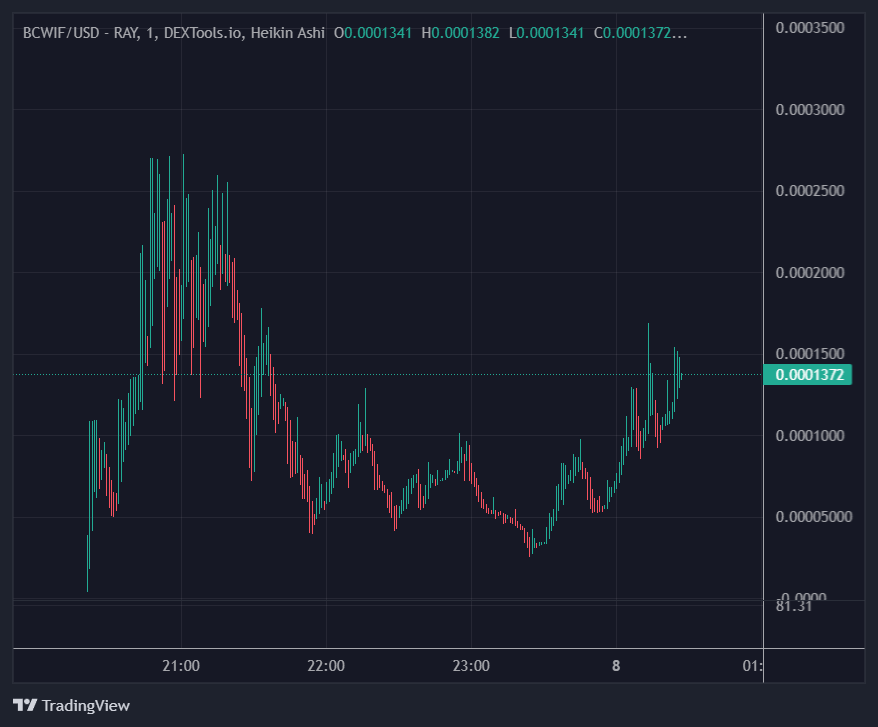Select the BCWIF/USD symbol title
The height and width of the screenshot is (727, 878).
[61, 33]
